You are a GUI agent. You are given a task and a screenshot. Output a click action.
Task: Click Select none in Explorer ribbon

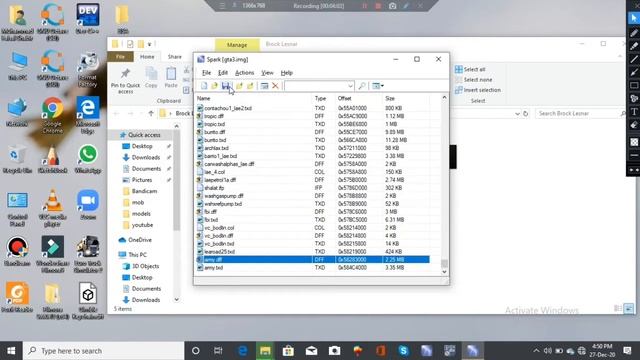point(473,80)
